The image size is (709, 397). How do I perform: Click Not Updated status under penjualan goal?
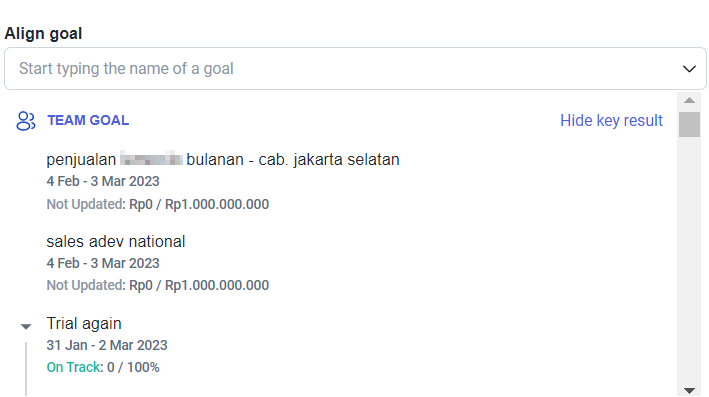point(85,204)
